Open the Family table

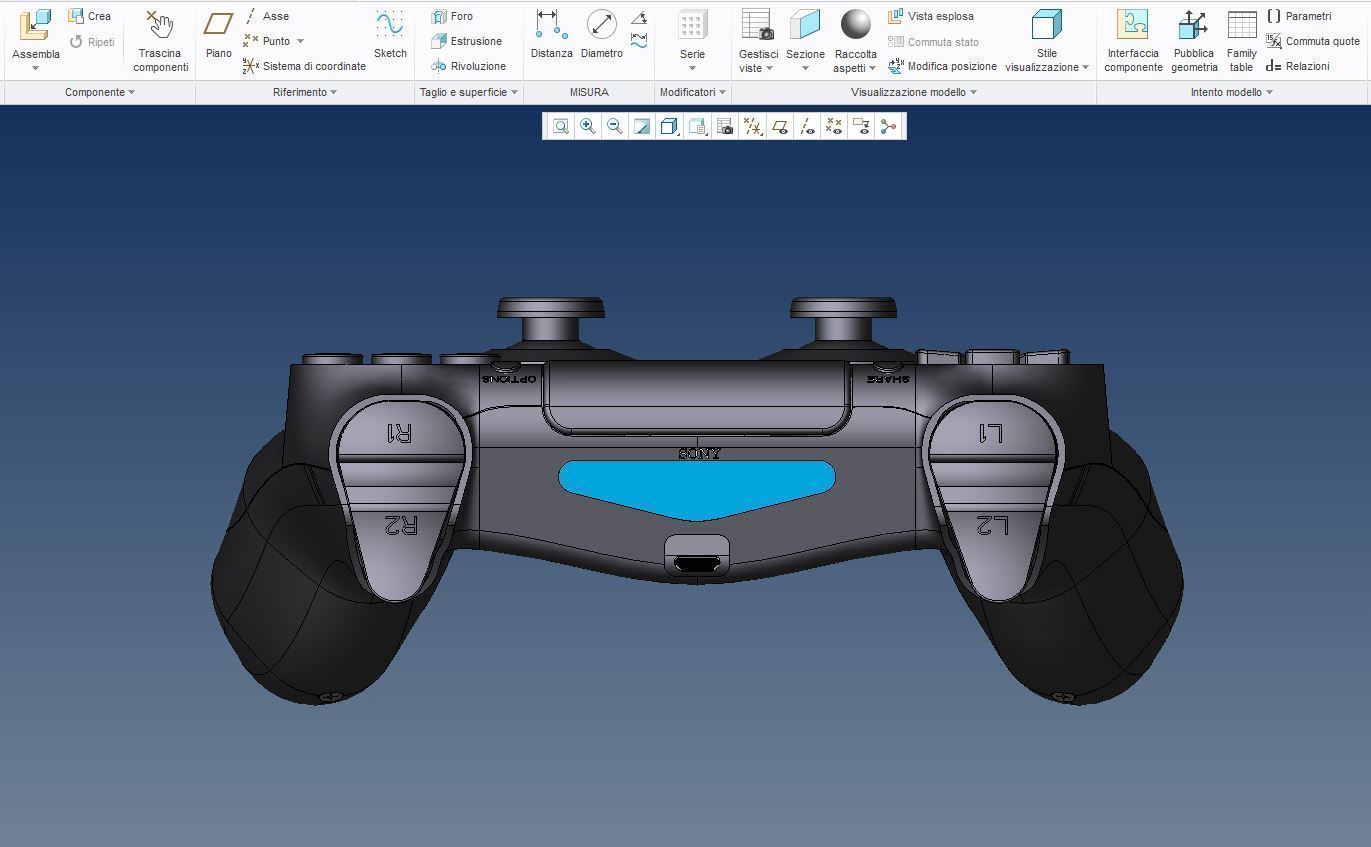point(1242,41)
